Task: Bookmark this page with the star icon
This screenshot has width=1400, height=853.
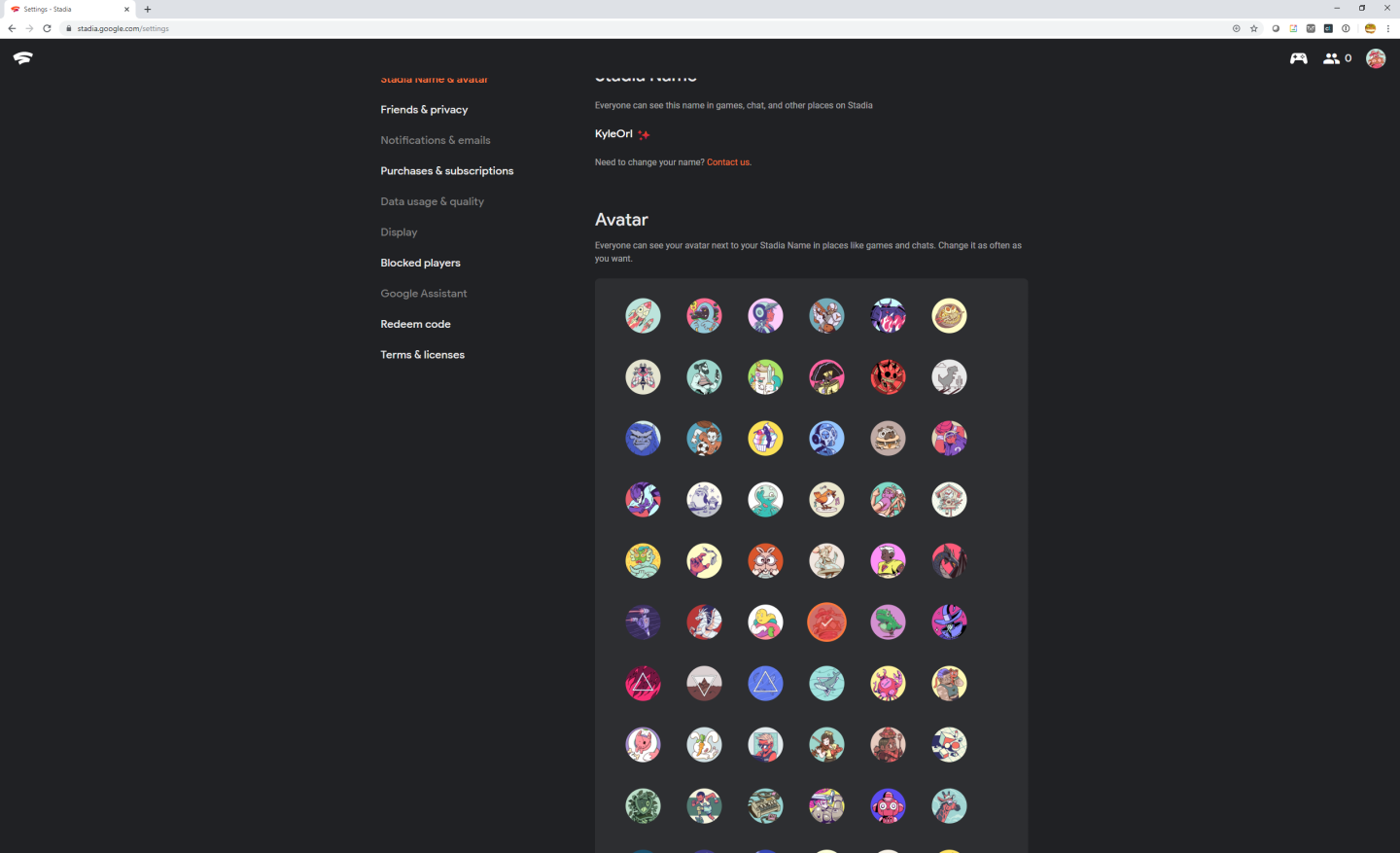Action: click(x=1254, y=28)
